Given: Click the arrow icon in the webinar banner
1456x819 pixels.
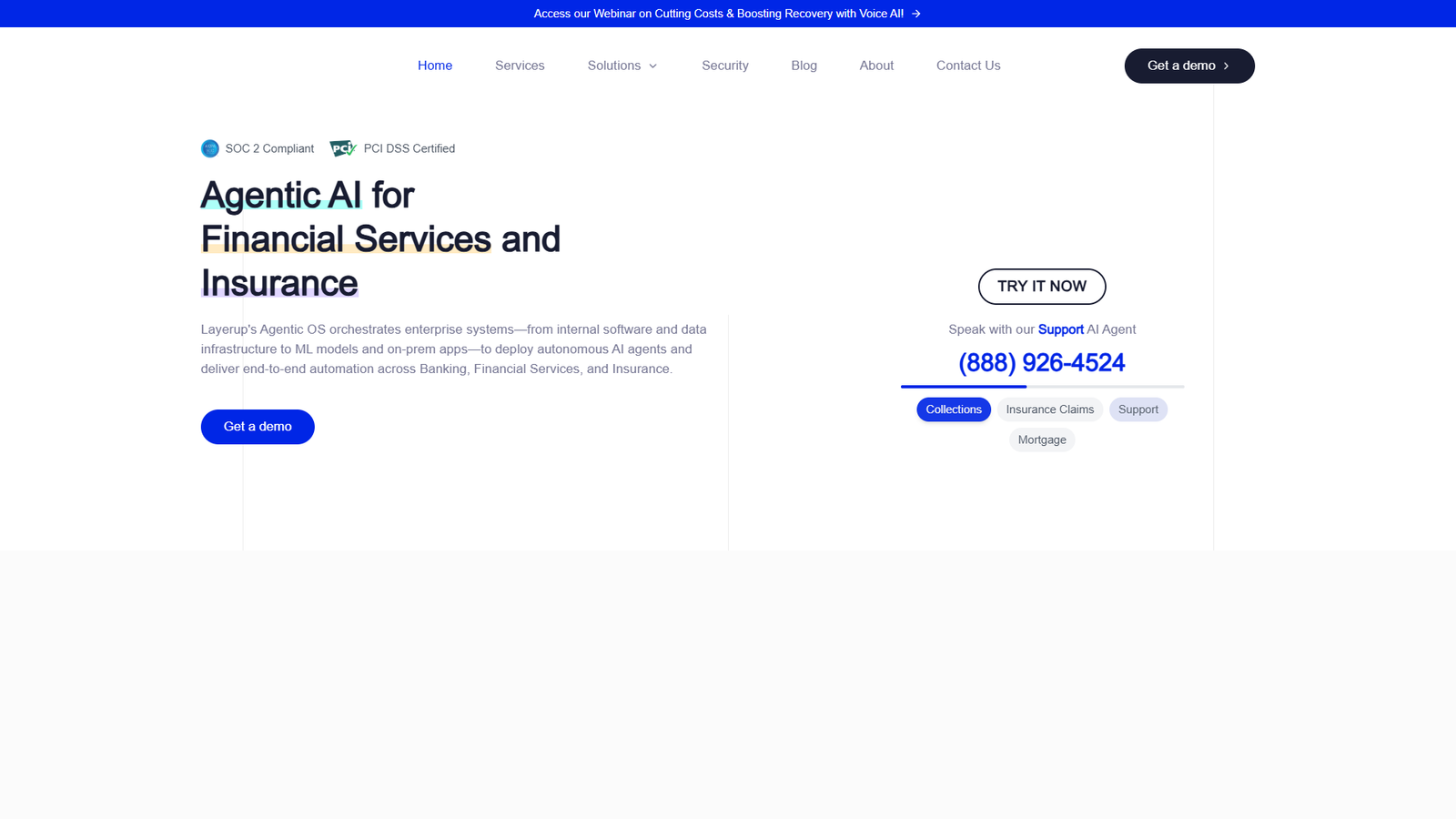Looking at the screenshot, I should (x=916, y=14).
